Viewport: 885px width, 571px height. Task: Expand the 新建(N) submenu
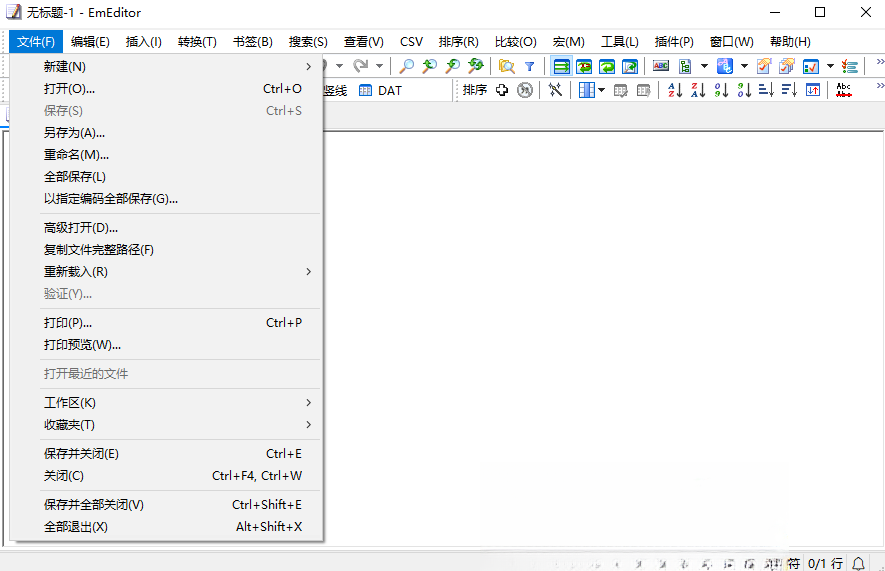coord(167,67)
